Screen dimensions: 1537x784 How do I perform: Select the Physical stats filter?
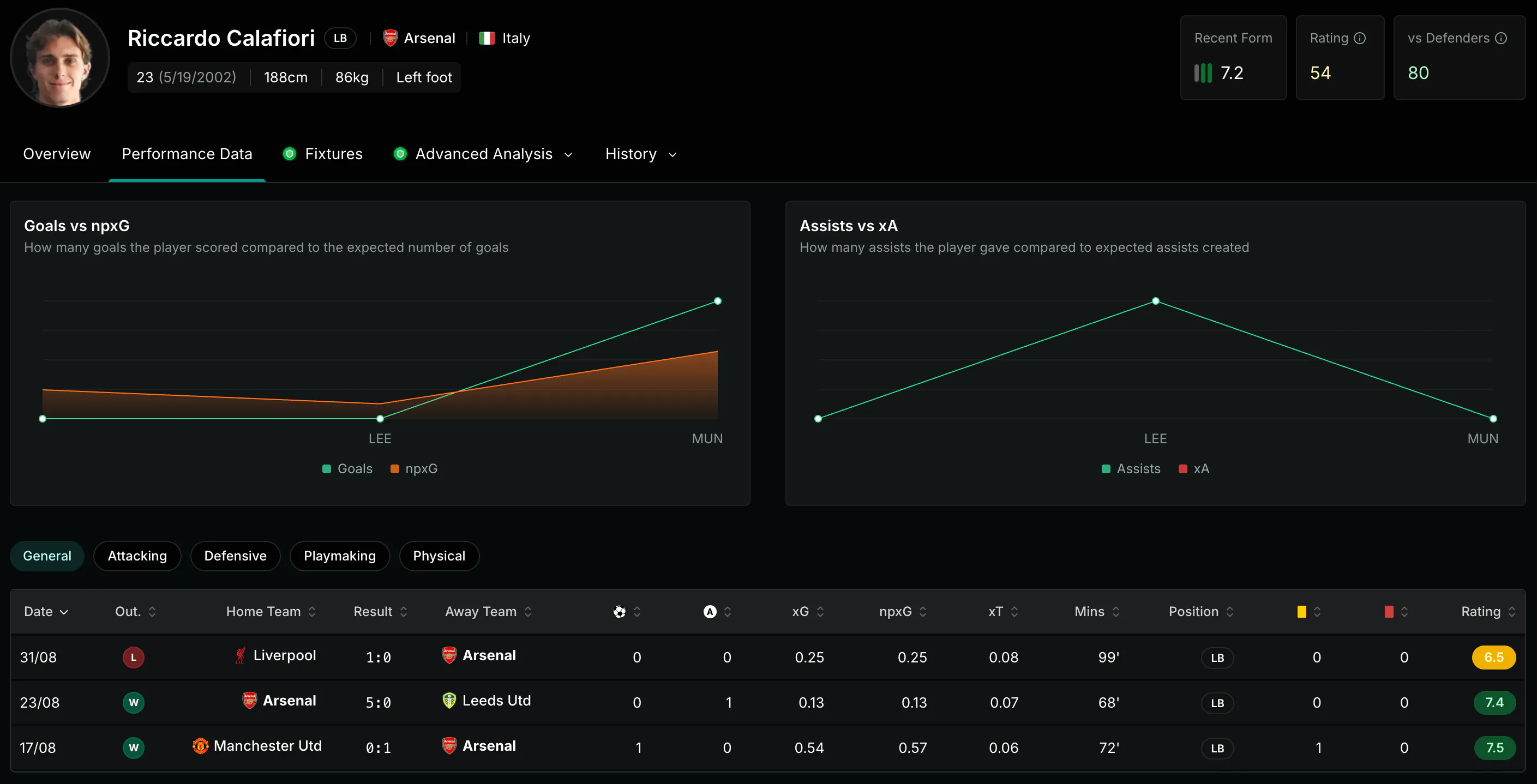(x=439, y=556)
